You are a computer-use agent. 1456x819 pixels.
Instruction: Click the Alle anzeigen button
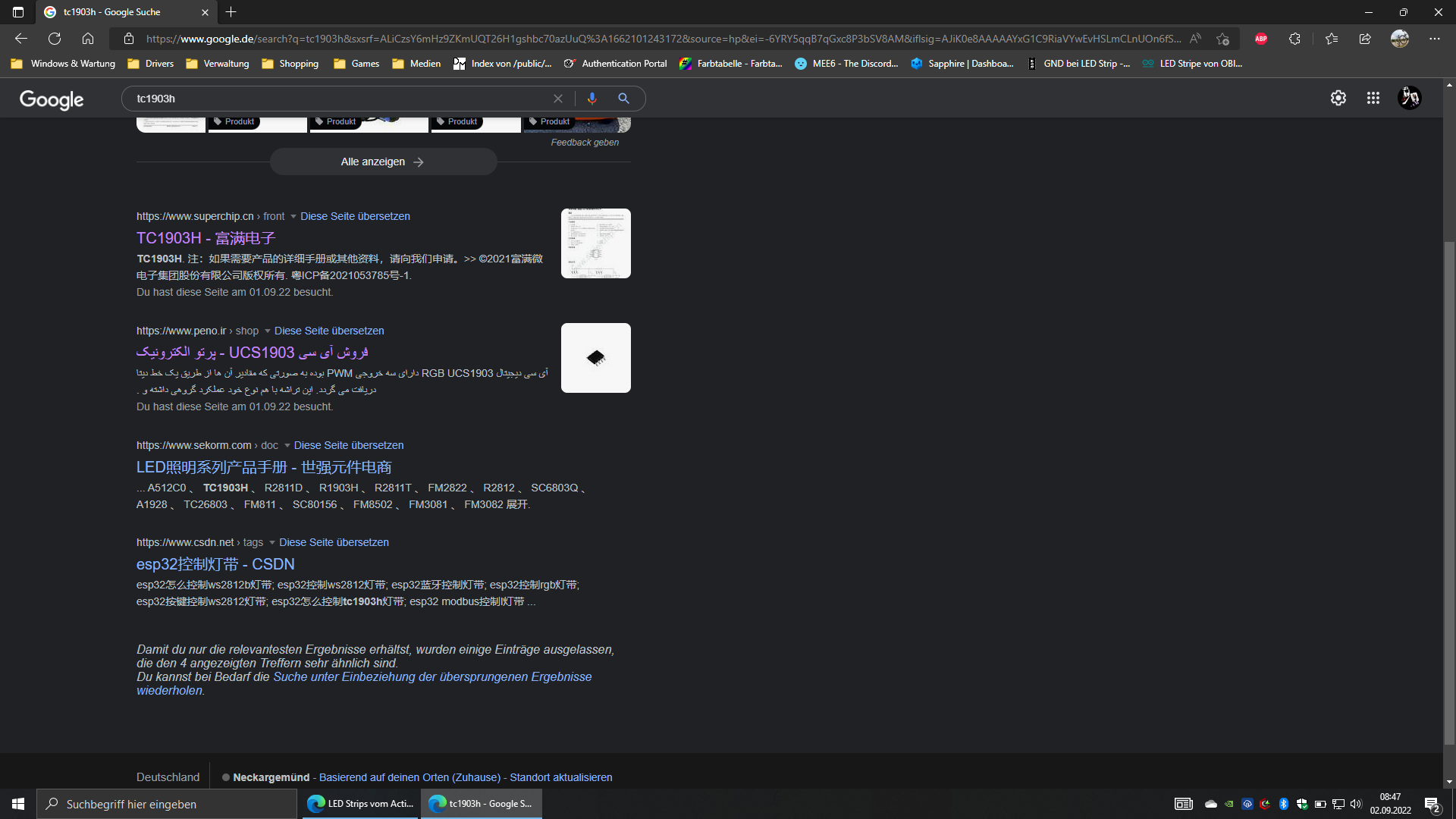383,162
